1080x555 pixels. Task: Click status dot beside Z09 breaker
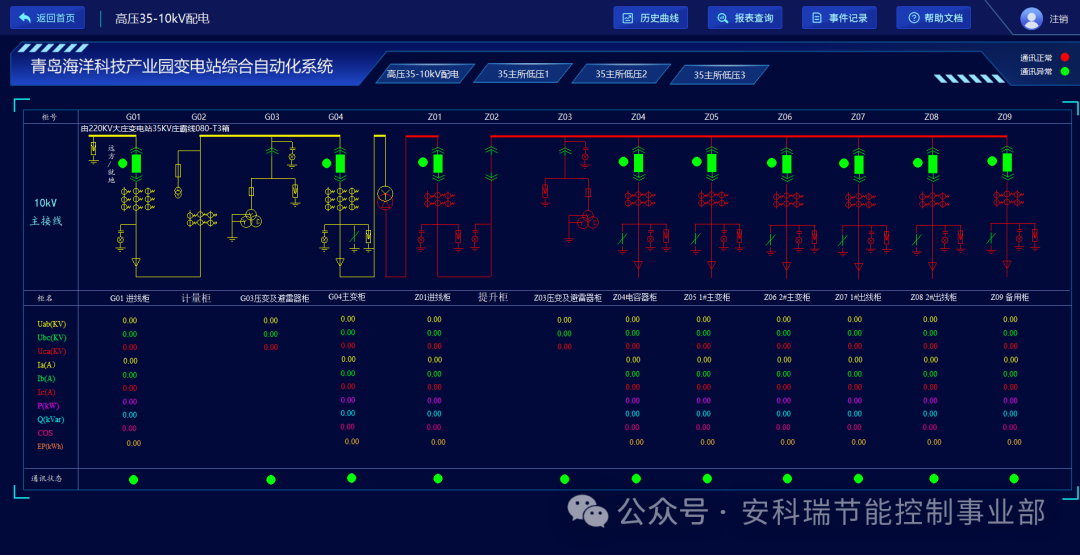point(993,161)
